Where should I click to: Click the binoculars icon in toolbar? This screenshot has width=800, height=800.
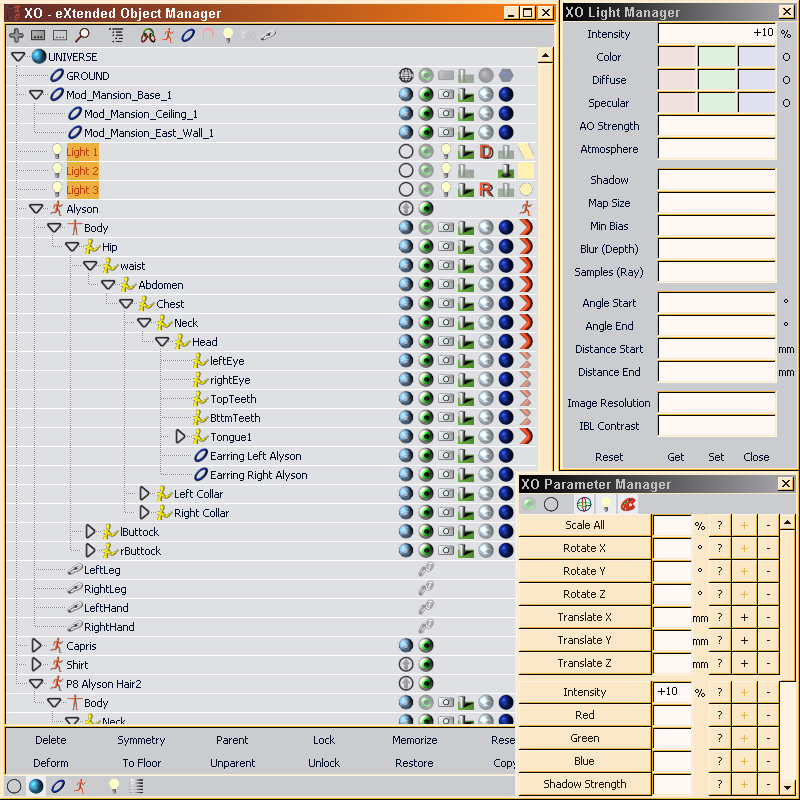(x=148, y=35)
